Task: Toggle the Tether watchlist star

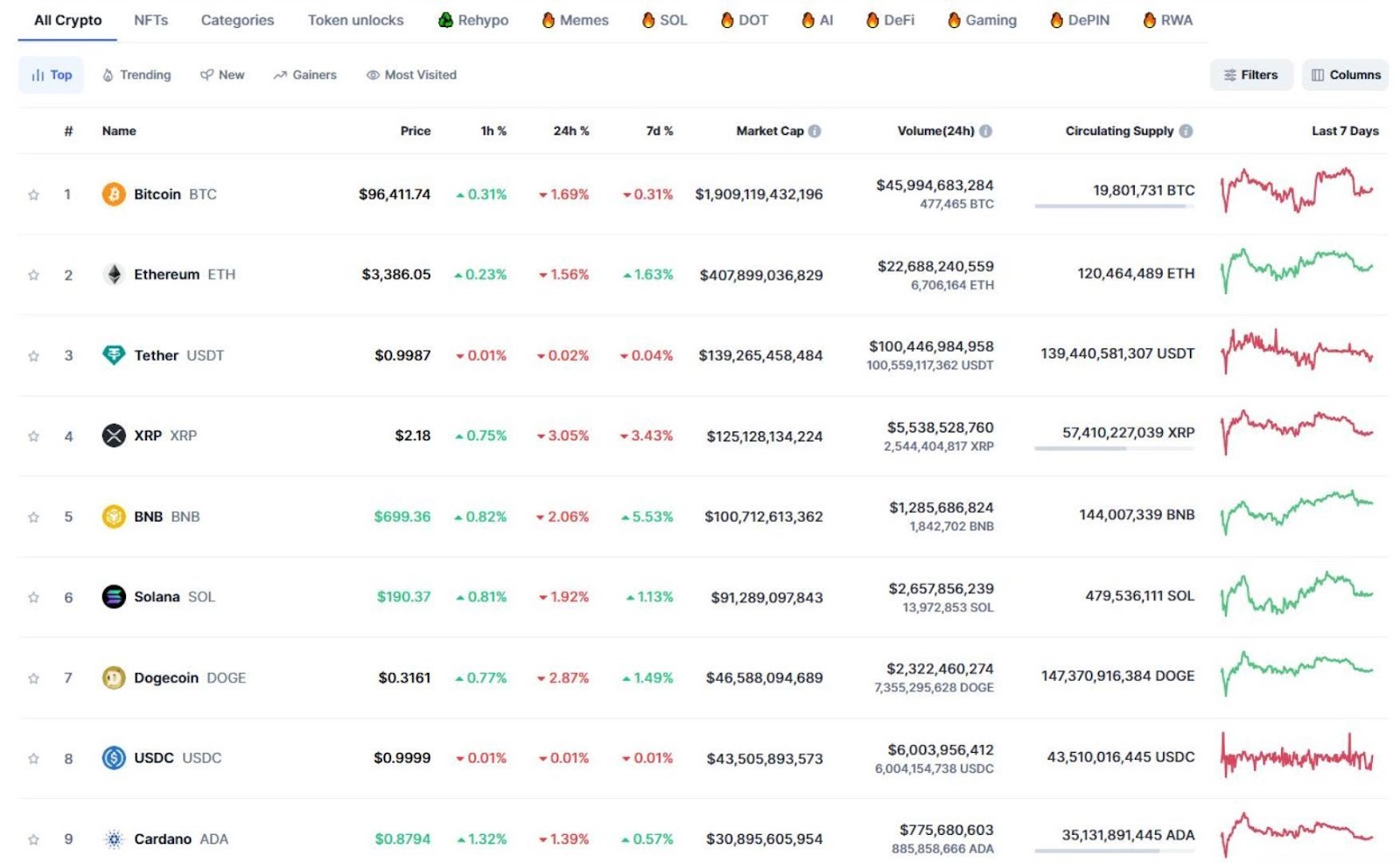Action: click(x=33, y=355)
